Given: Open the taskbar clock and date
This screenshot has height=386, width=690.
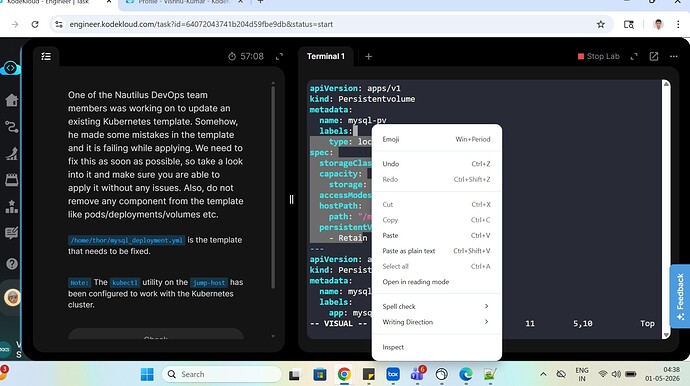Looking at the screenshot, I should (x=662, y=374).
